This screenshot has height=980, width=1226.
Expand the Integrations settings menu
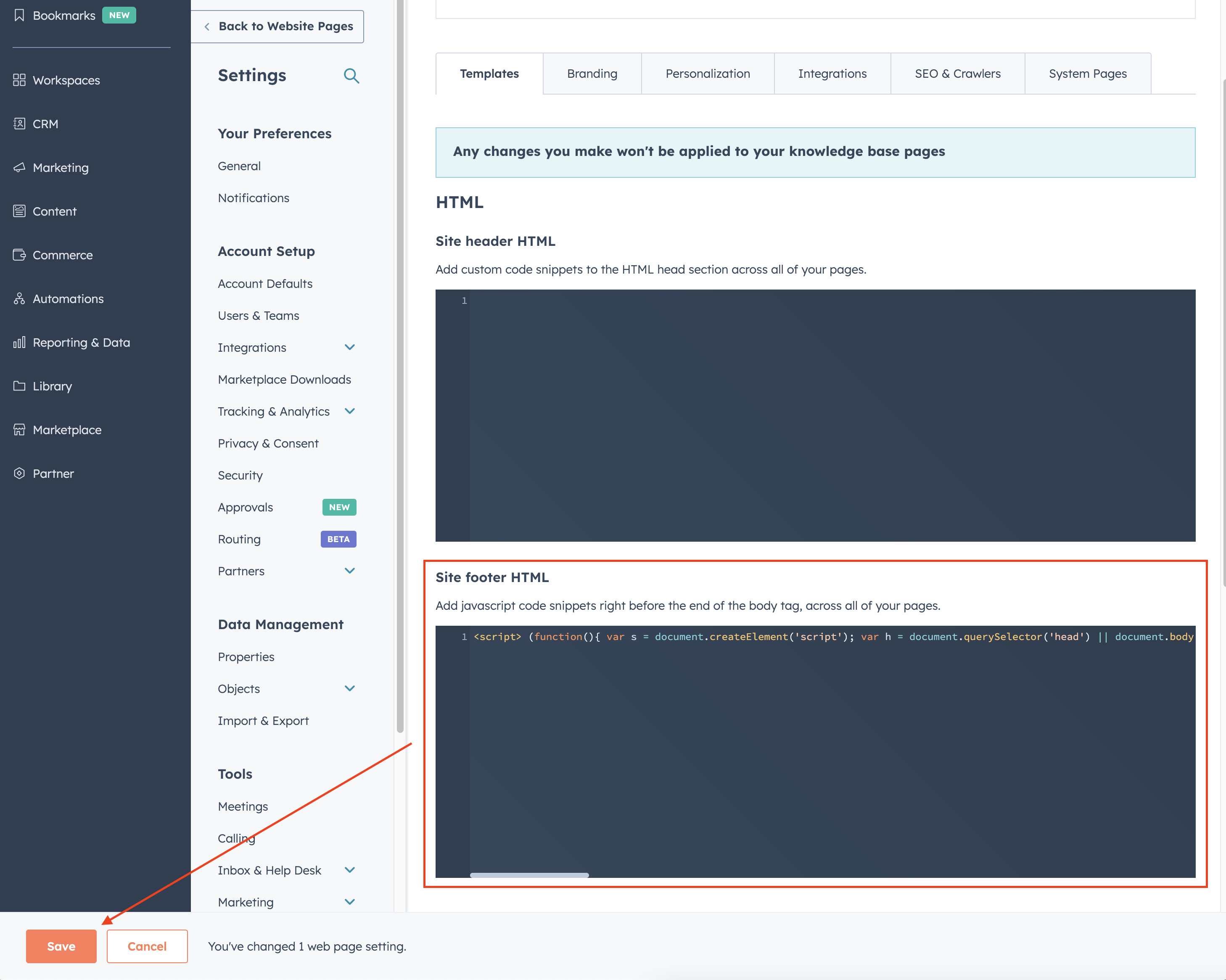click(350, 347)
